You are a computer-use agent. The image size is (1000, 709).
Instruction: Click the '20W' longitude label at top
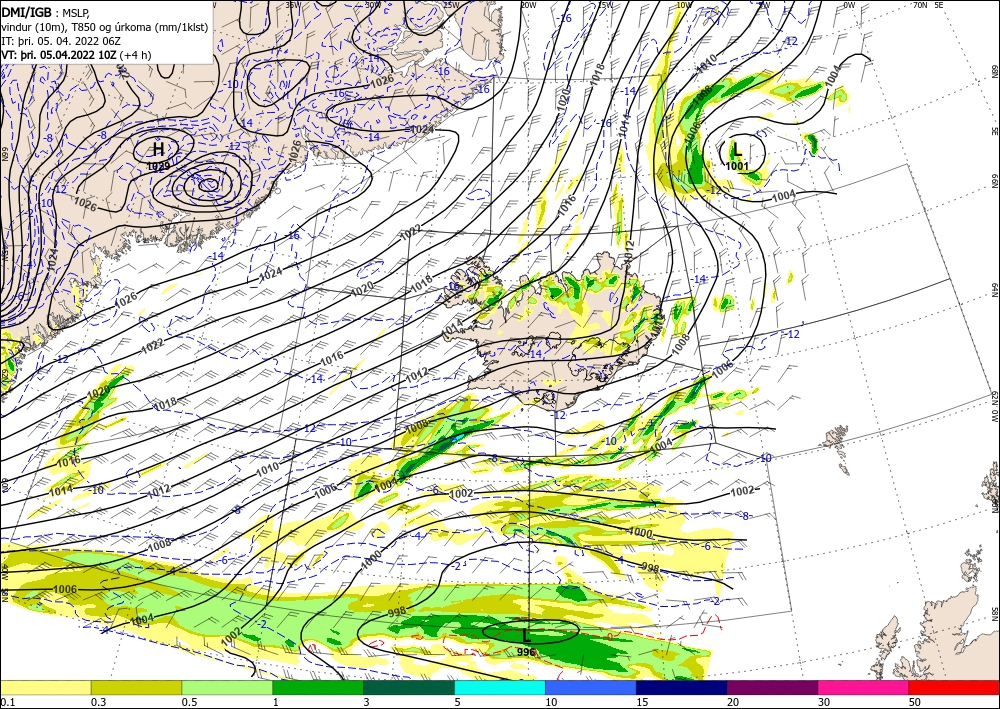[x=528, y=5]
